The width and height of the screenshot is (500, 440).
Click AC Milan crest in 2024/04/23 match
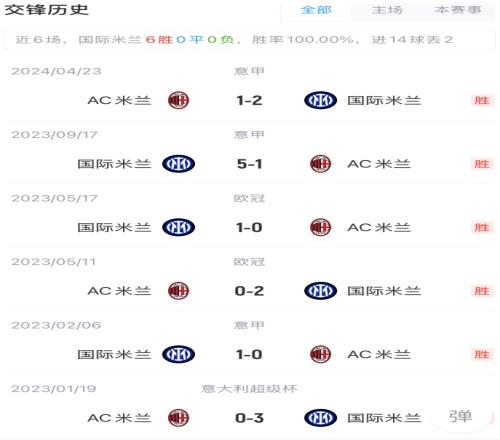[x=179, y=100]
